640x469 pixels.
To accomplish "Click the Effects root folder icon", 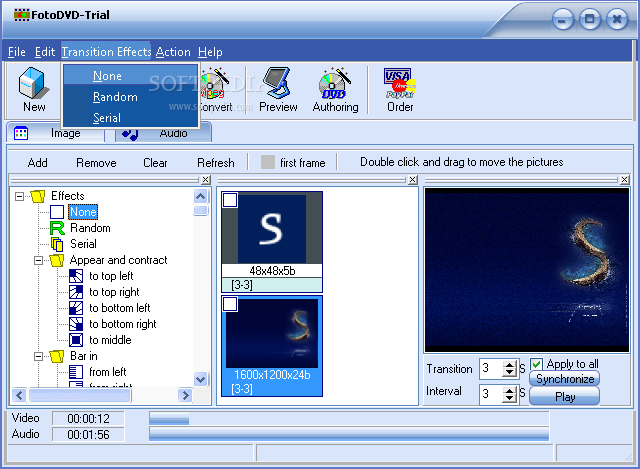I will 38,196.
